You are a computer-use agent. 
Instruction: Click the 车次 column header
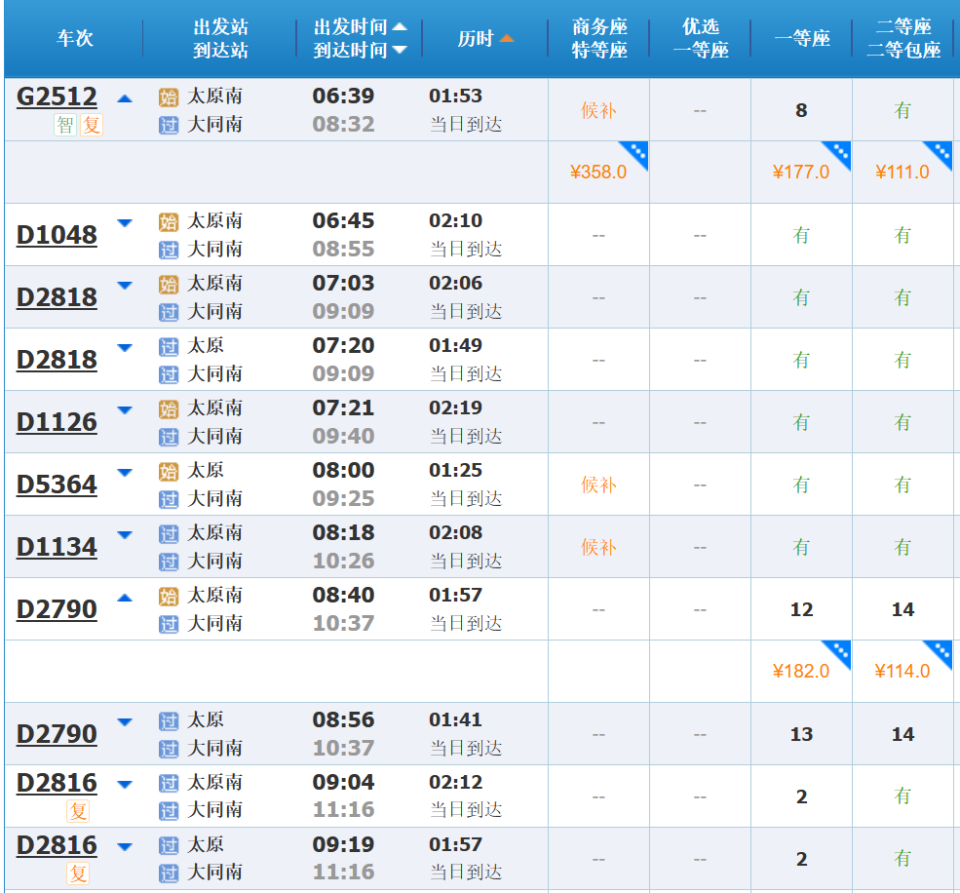75,39
